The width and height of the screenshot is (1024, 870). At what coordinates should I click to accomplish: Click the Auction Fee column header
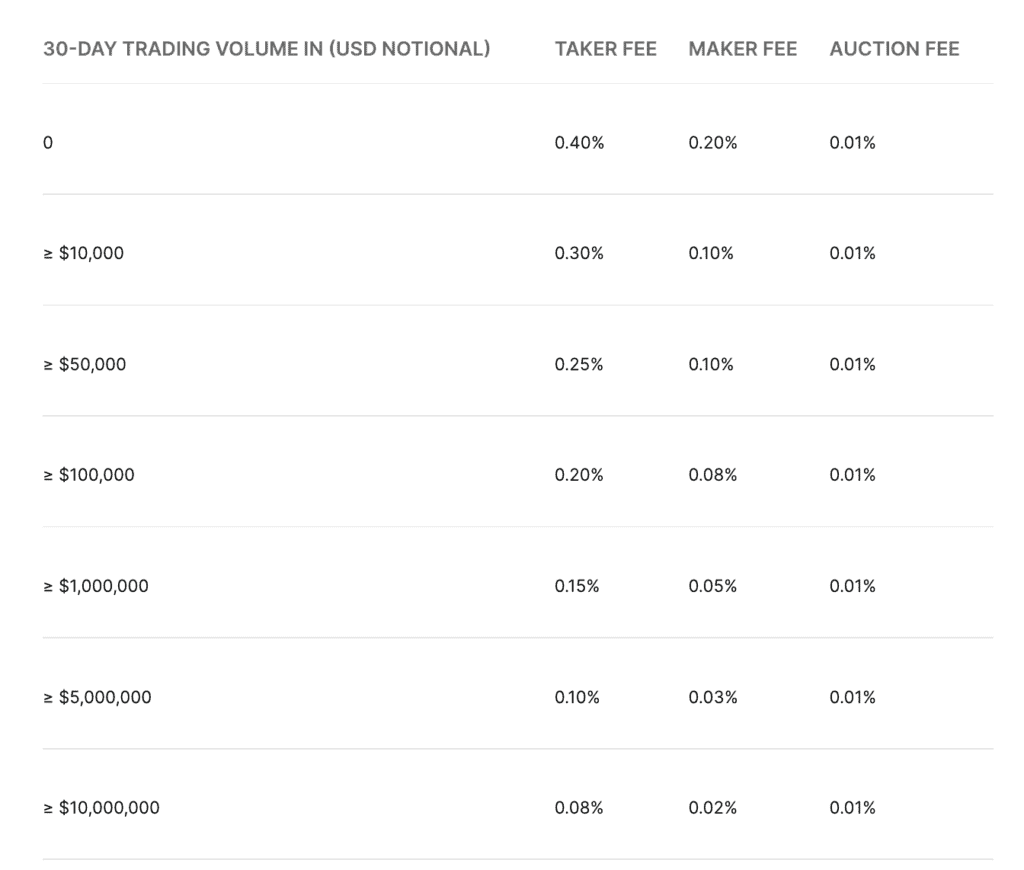click(x=894, y=49)
